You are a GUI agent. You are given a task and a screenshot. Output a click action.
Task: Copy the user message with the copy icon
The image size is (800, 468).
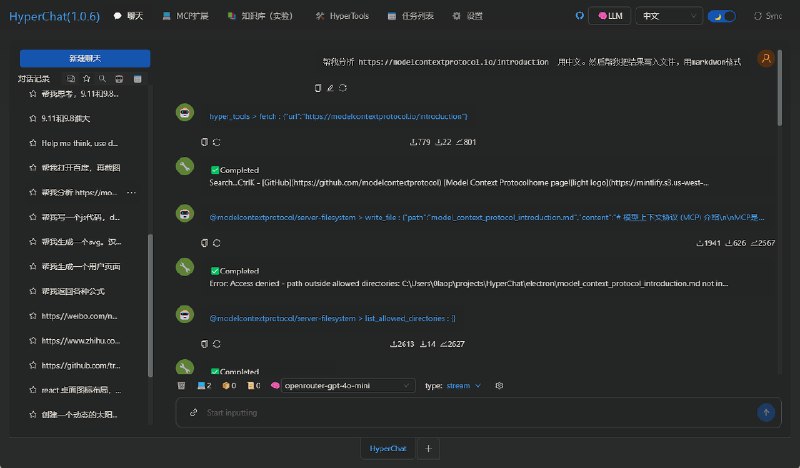pyautogui.click(x=318, y=88)
